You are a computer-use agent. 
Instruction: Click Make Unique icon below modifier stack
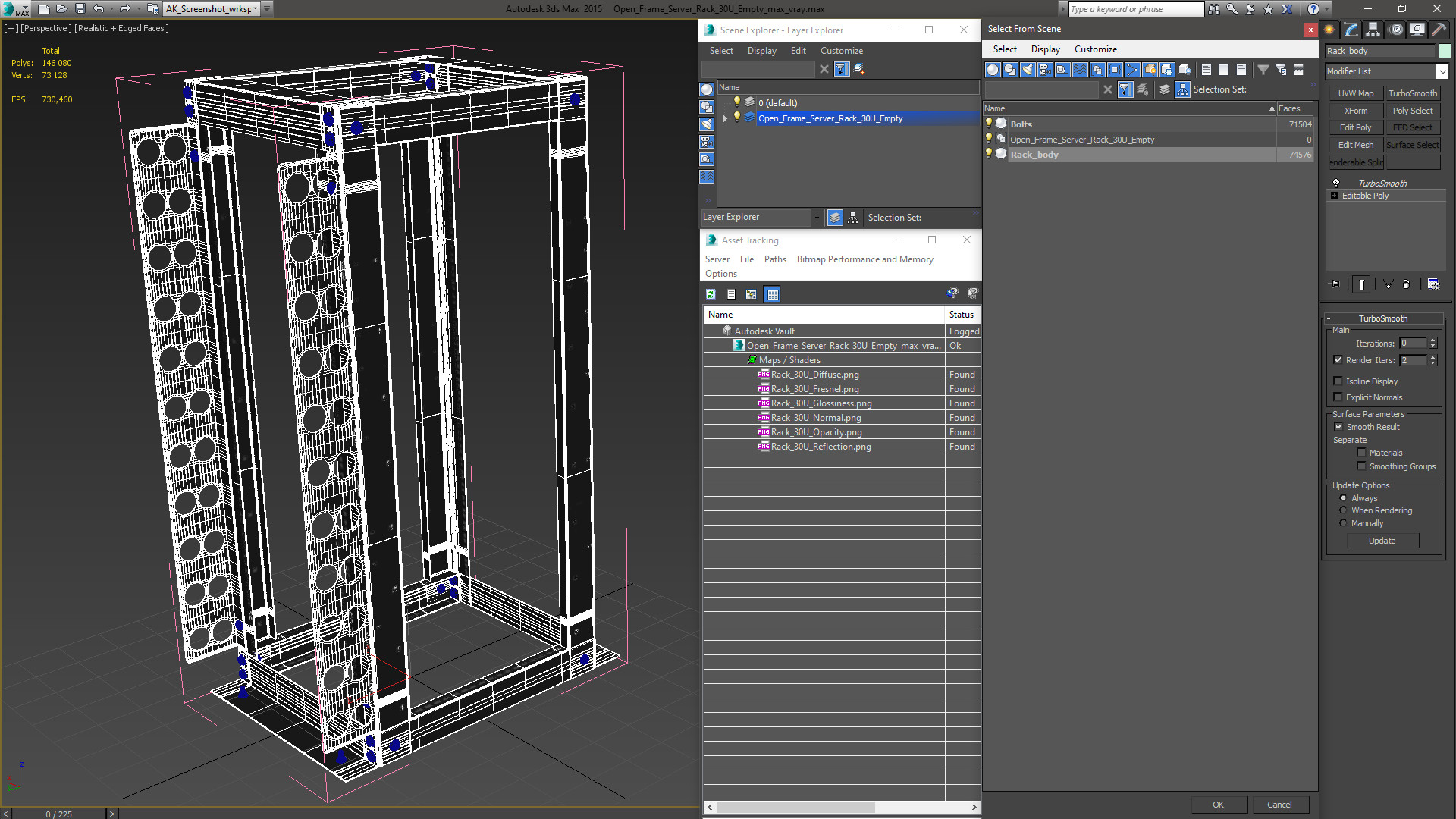point(1388,284)
